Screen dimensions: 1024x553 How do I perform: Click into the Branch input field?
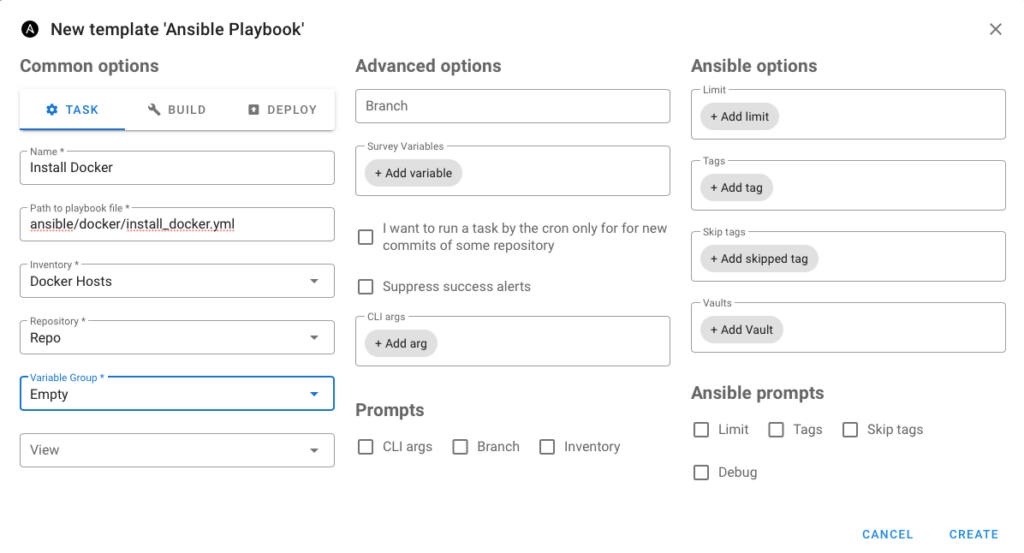(512, 106)
